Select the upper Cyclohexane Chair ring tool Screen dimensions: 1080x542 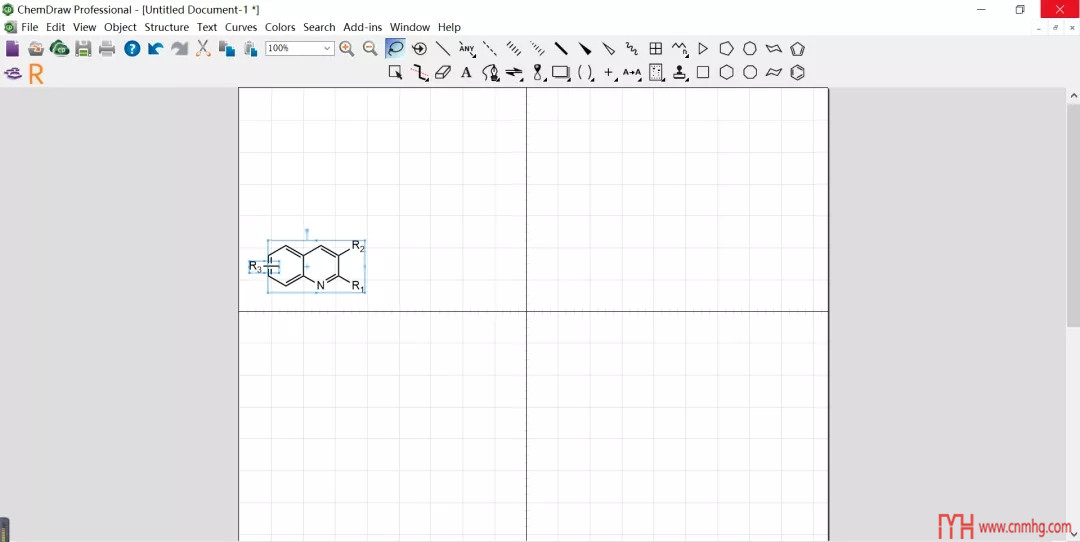coord(774,48)
